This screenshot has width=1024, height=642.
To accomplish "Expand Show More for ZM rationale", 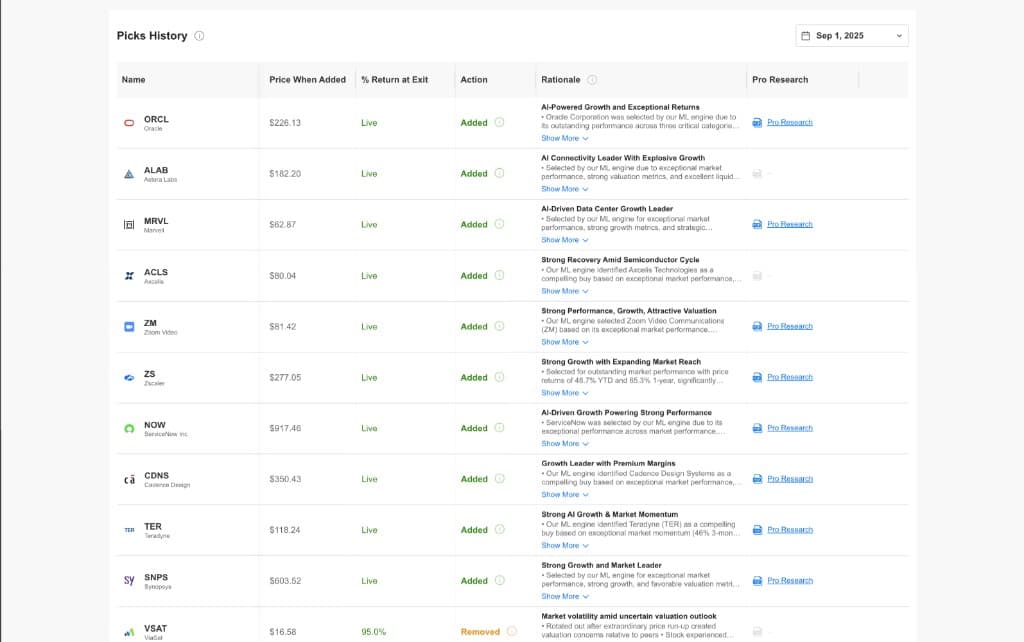I will [x=565, y=342].
